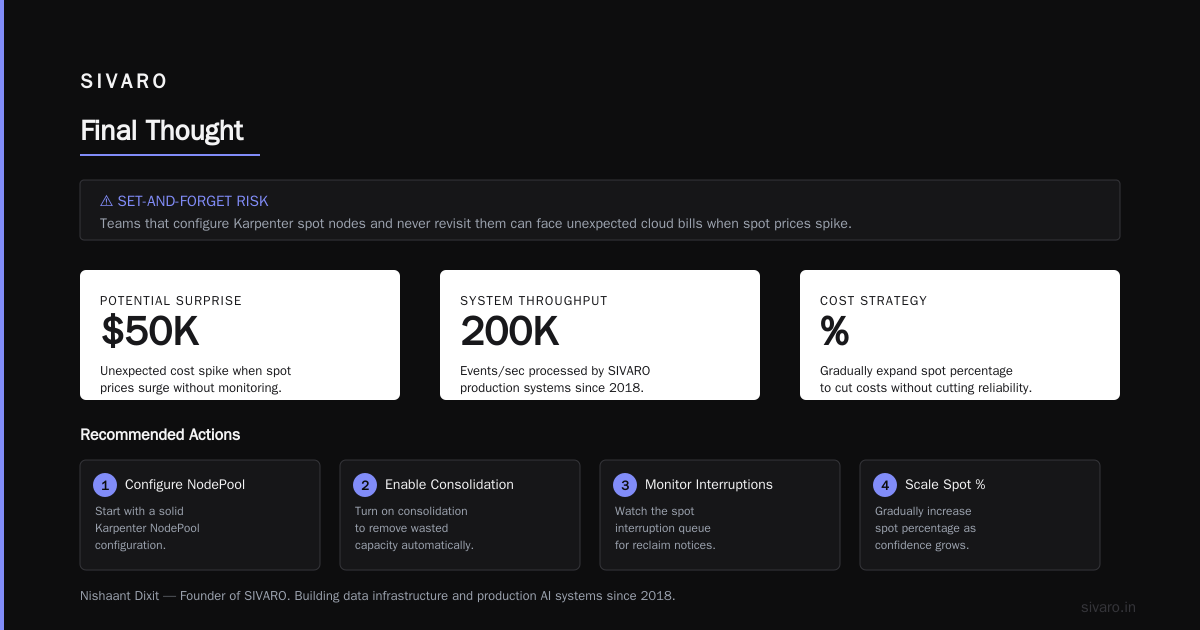Click the number 3 step badge
The width and height of the screenshot is (1200, 630).
point(625,485)
